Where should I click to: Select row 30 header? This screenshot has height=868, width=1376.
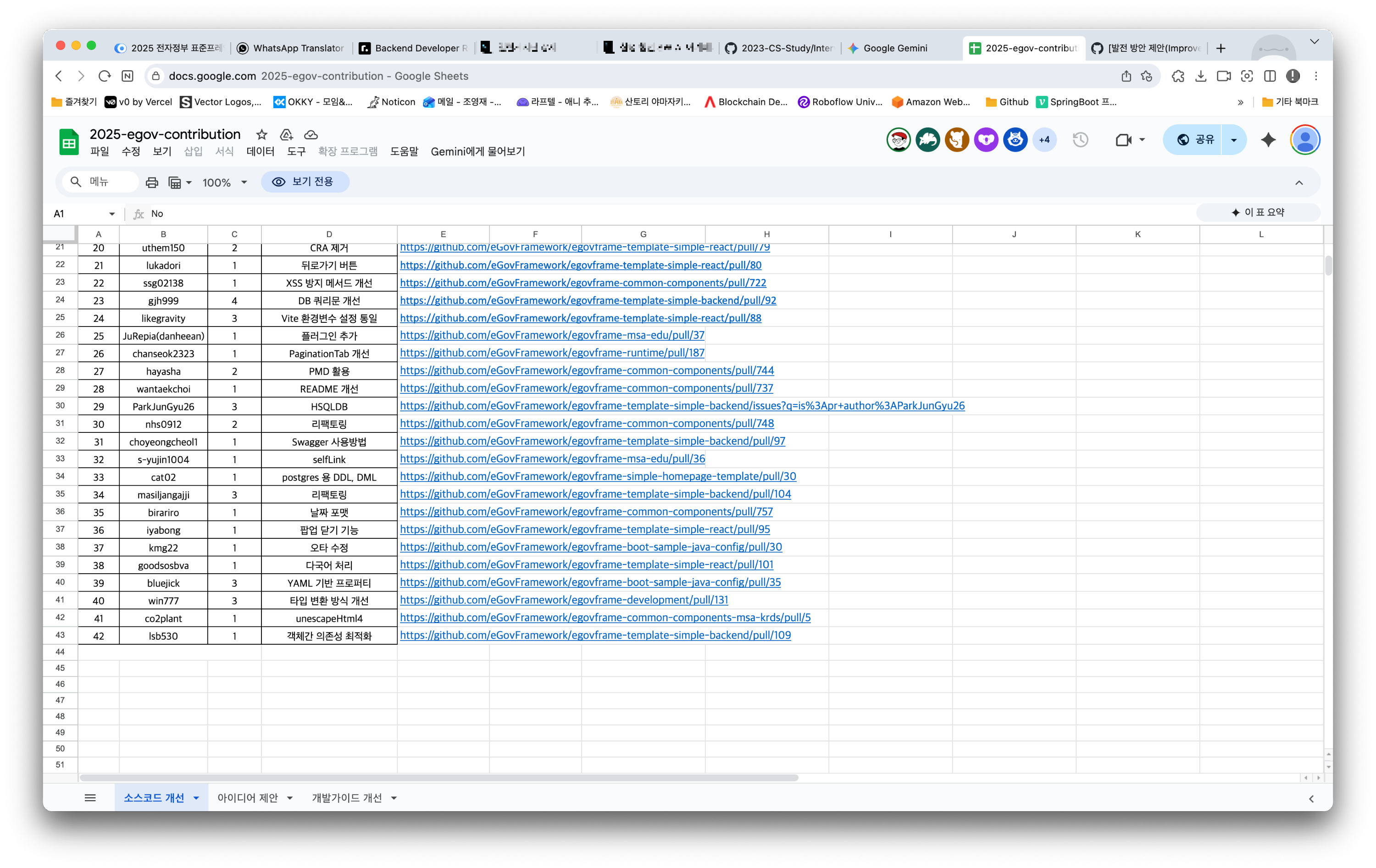point(60,406)
